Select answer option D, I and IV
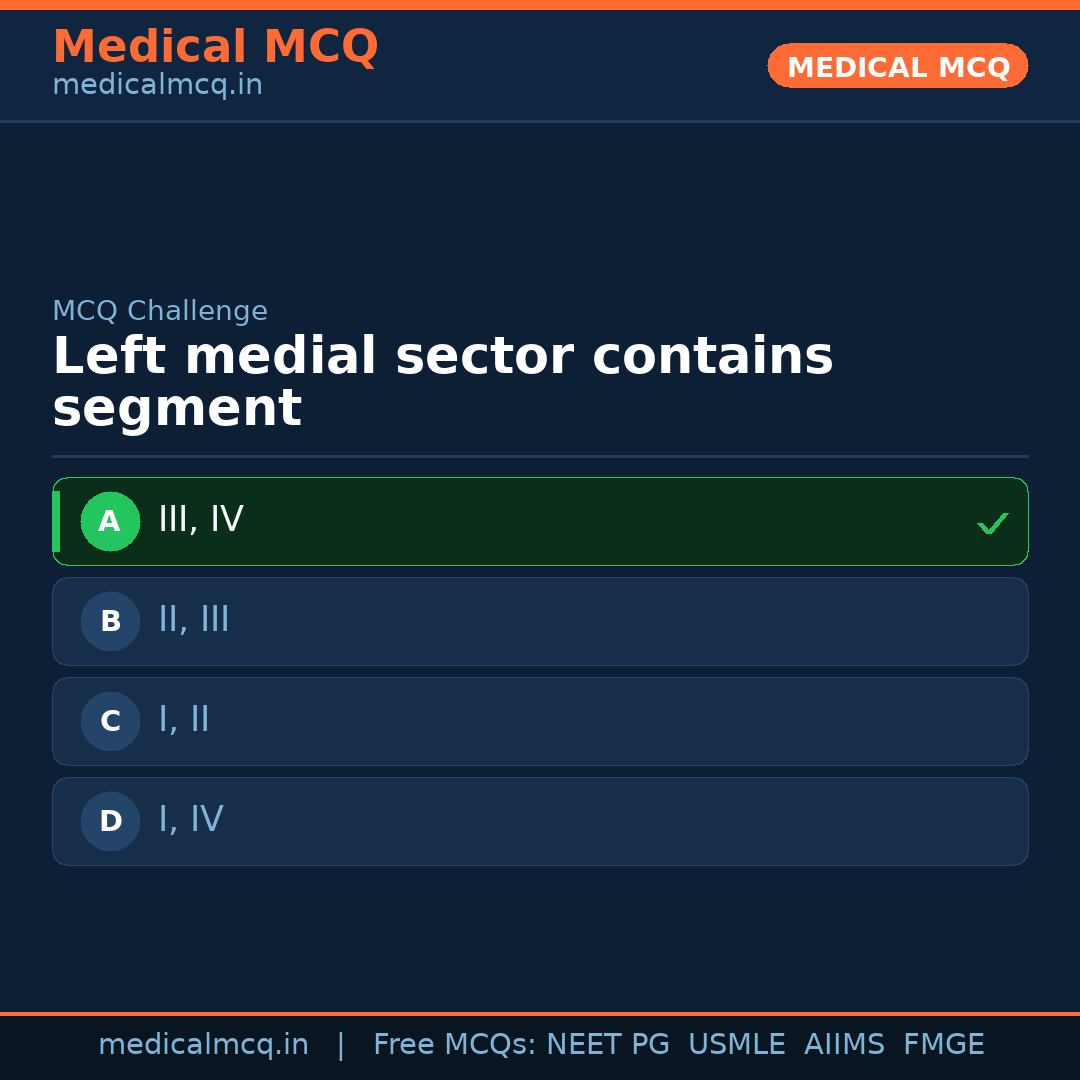The image size is (1080, 1080). click(x=540, y=821)
